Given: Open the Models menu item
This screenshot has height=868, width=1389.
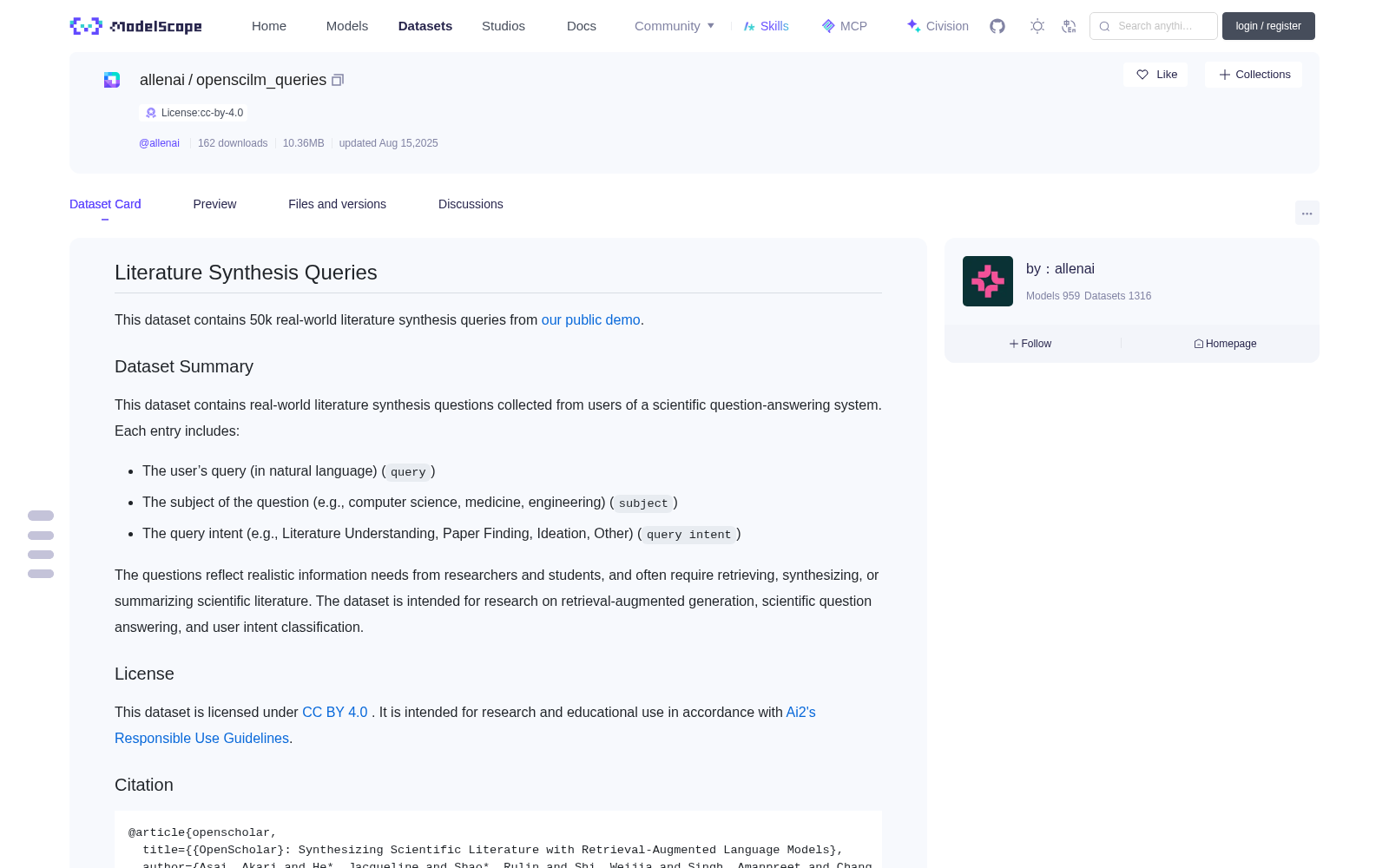Looking at the screenshot, I should click(x=347, y=26).
